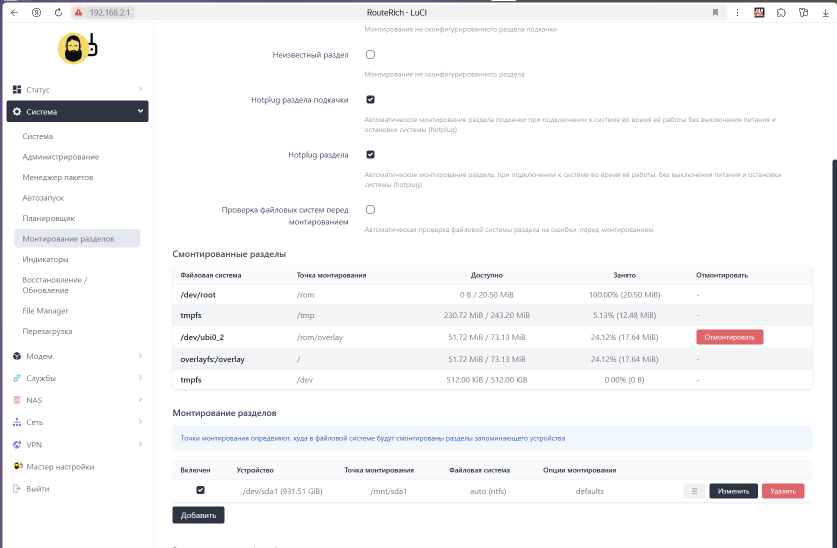Viewport: 837px width, 548px height.
Task: Click the RouteRich bearded logo
Action: click(77, 48)
